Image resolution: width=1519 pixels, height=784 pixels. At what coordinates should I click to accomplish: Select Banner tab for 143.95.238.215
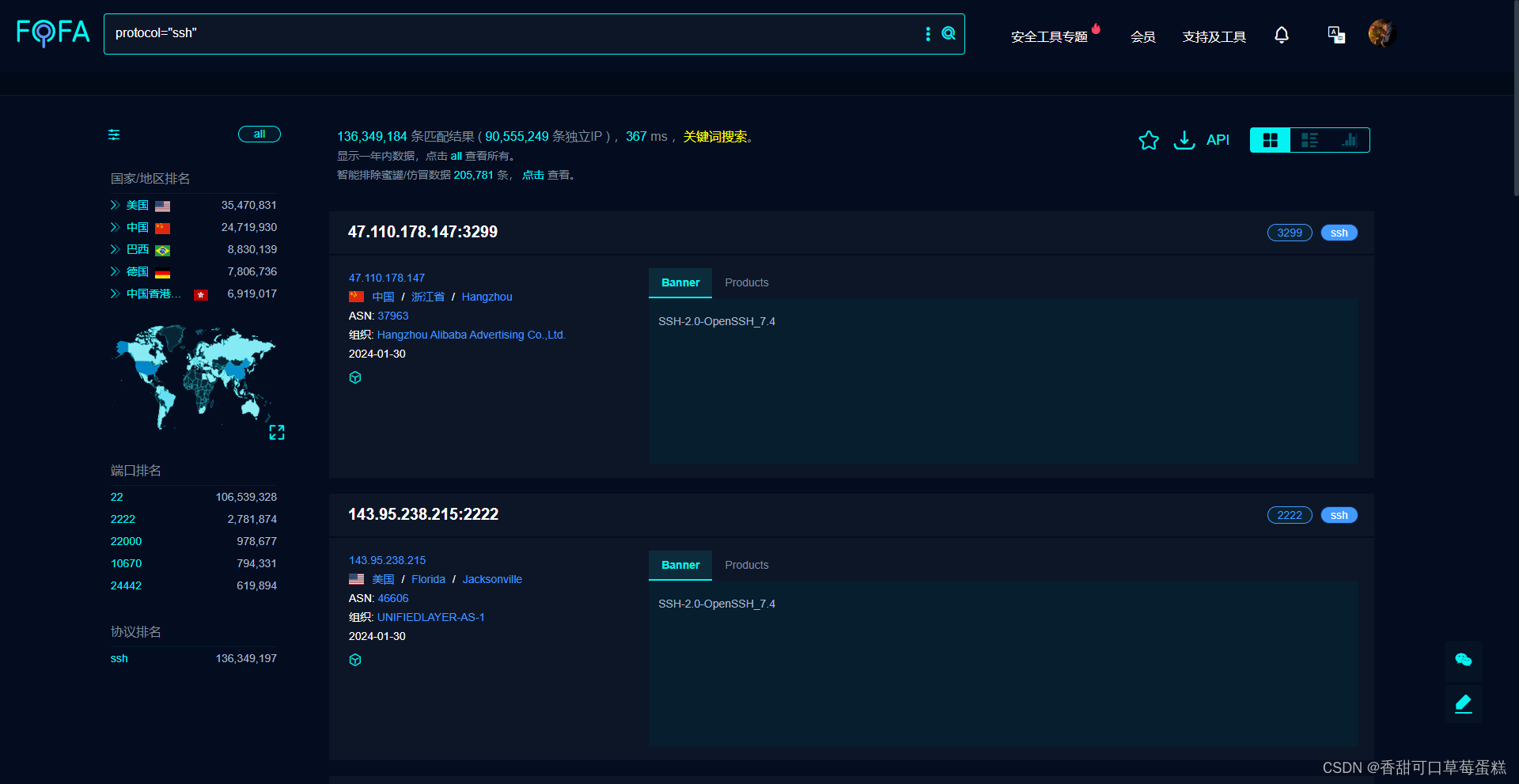coord(680,565)
